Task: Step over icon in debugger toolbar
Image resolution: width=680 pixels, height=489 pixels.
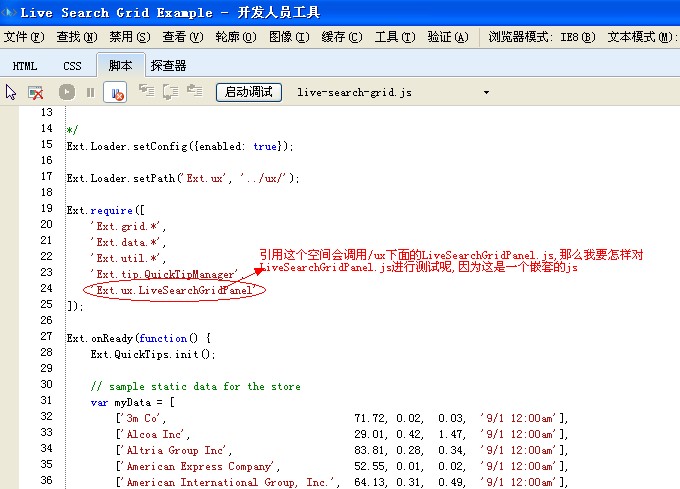Action: pyautogui.click(x=170, y=91)
